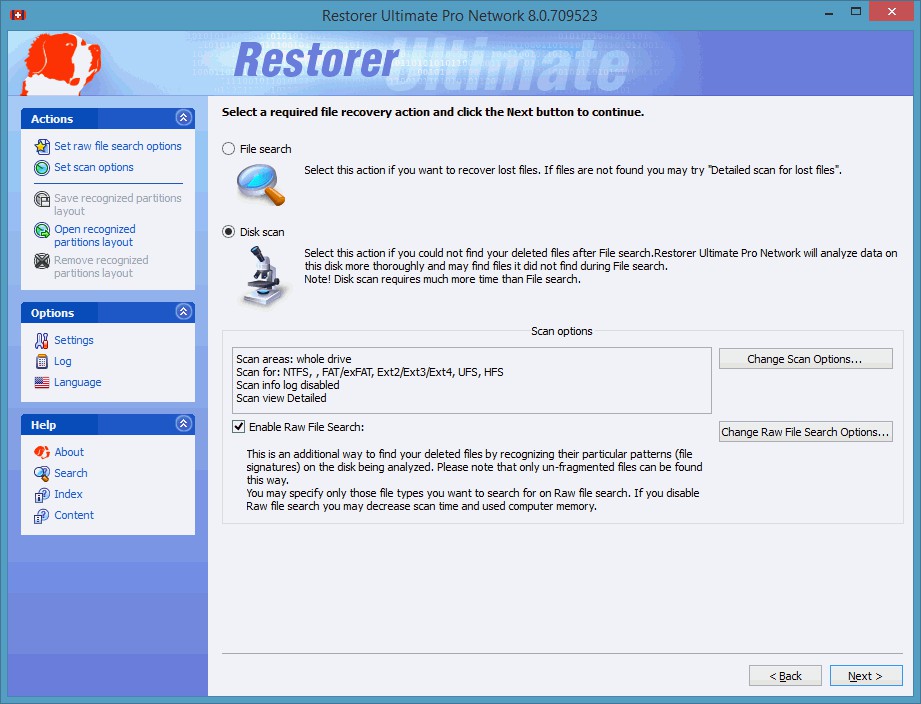
Task: Choose the Language link
Action: (78, 382)
